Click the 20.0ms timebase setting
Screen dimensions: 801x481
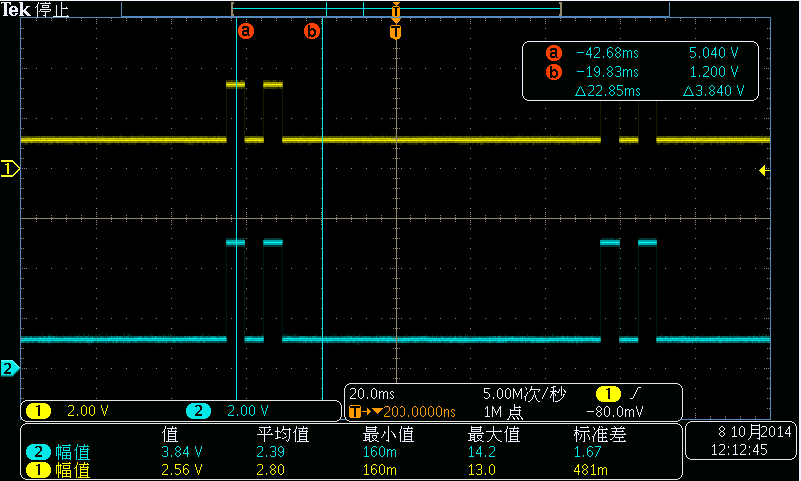[x=372, y=394]
